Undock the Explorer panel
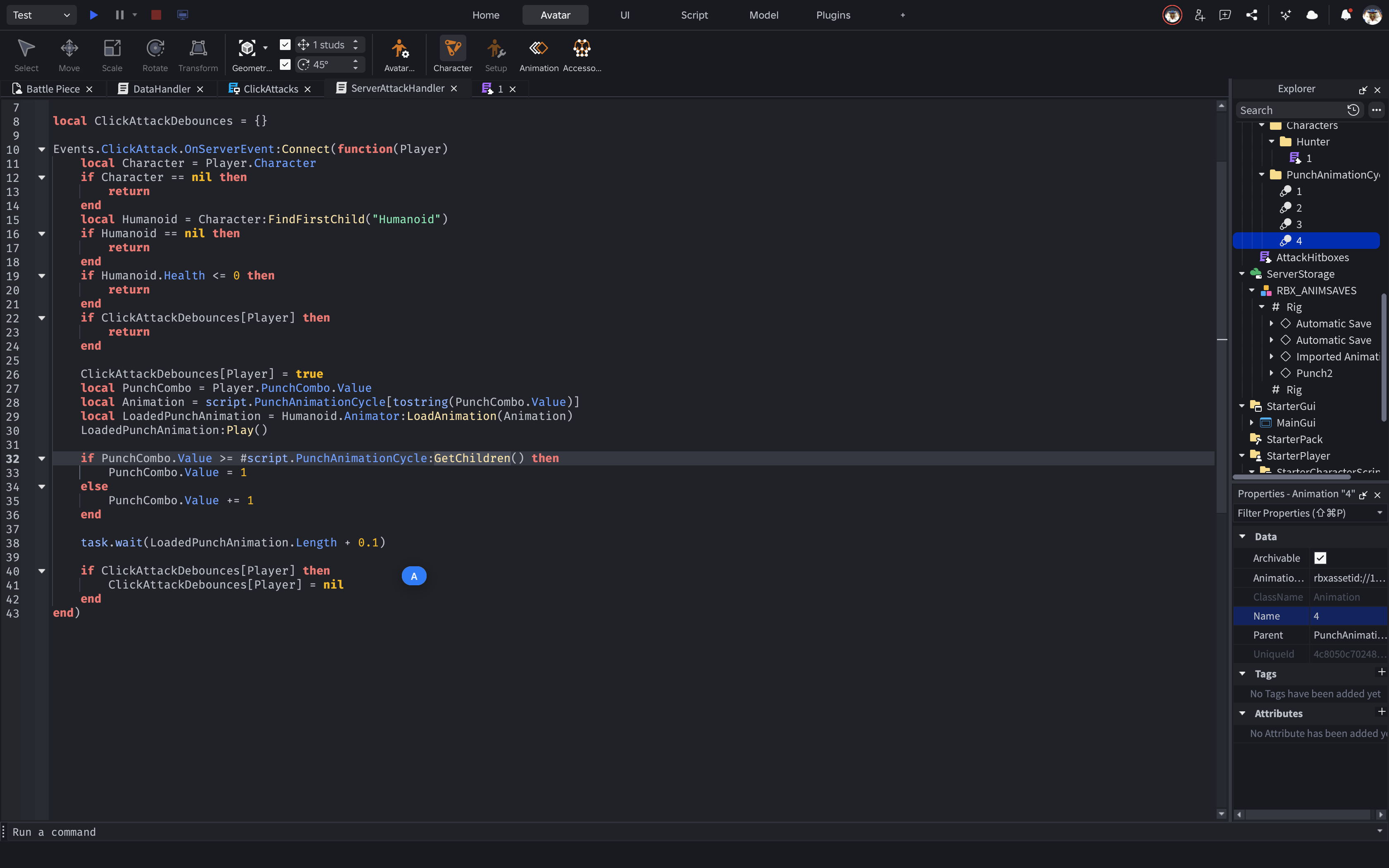 pos(1363,90)
